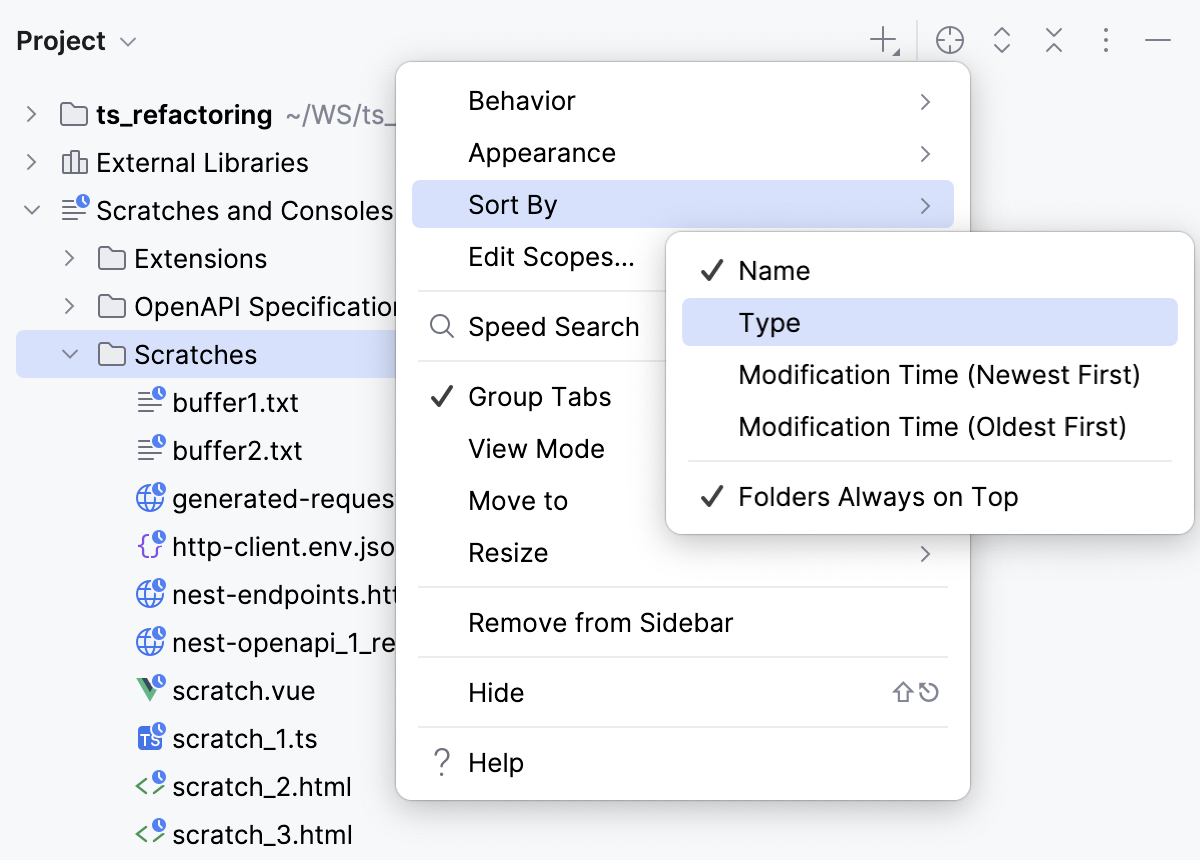Open the vertical three-dot options menu
Screen dimensions: 1200x860
(x=1105, y=40)
